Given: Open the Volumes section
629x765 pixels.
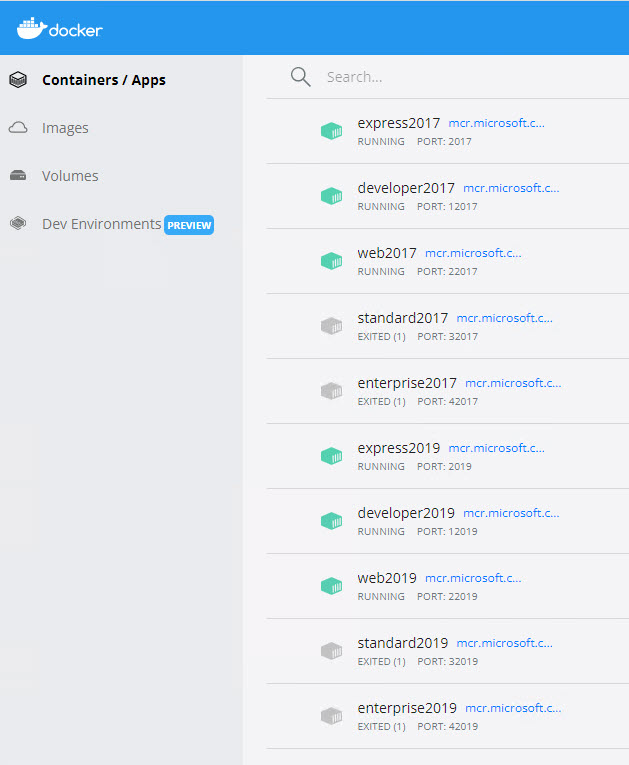Looking at the screenshot, I should [x=70, y=176].
